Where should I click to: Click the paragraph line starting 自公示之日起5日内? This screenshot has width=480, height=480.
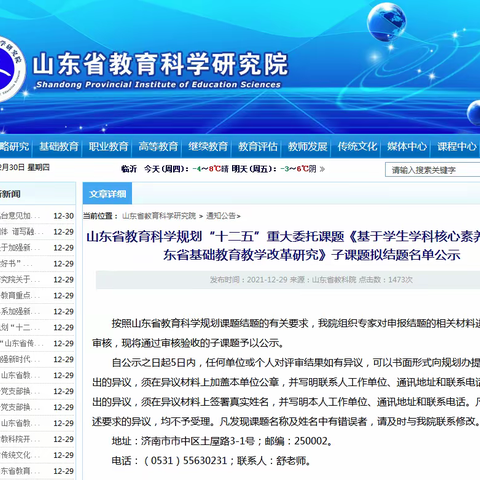(x=296, y=363)
